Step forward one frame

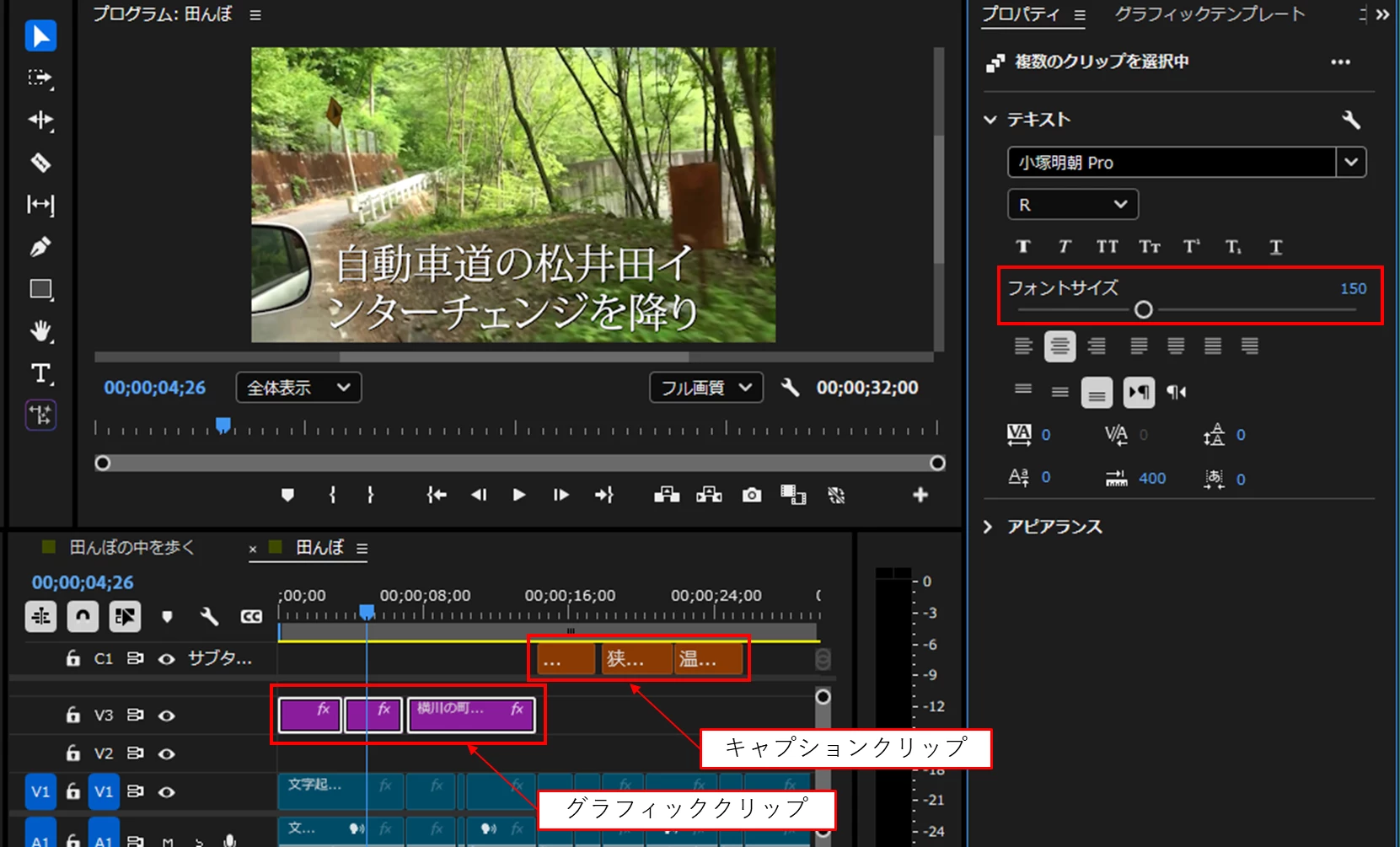[x=561, y=495]
